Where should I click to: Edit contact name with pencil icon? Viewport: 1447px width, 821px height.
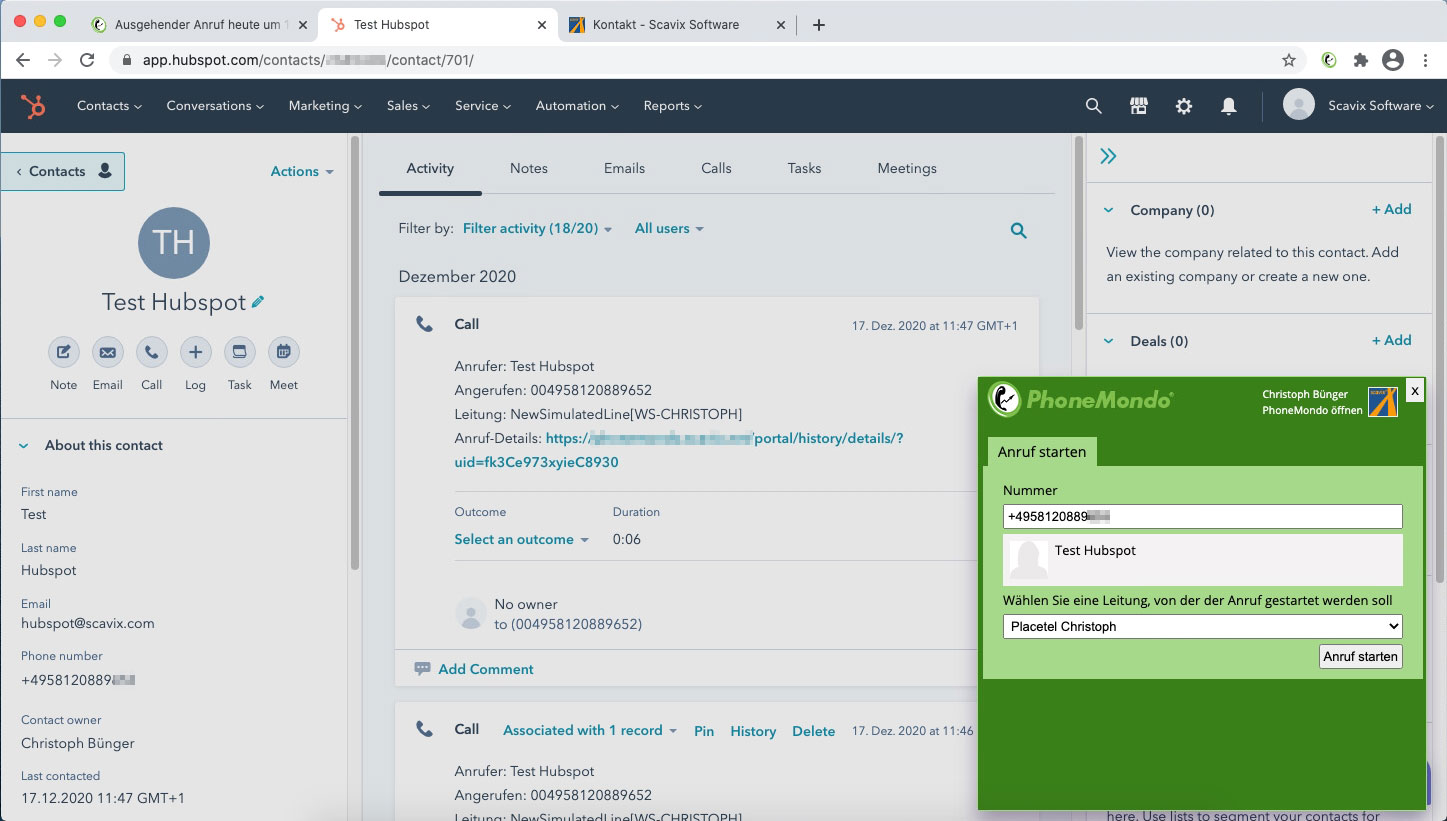pos(258,301)
